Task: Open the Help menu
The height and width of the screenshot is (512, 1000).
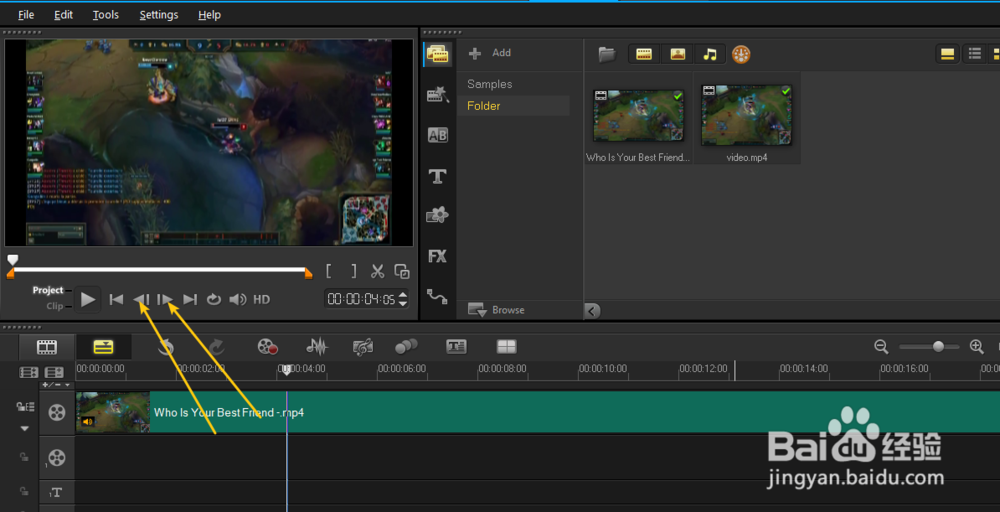Action: click(x=209, y=15)
